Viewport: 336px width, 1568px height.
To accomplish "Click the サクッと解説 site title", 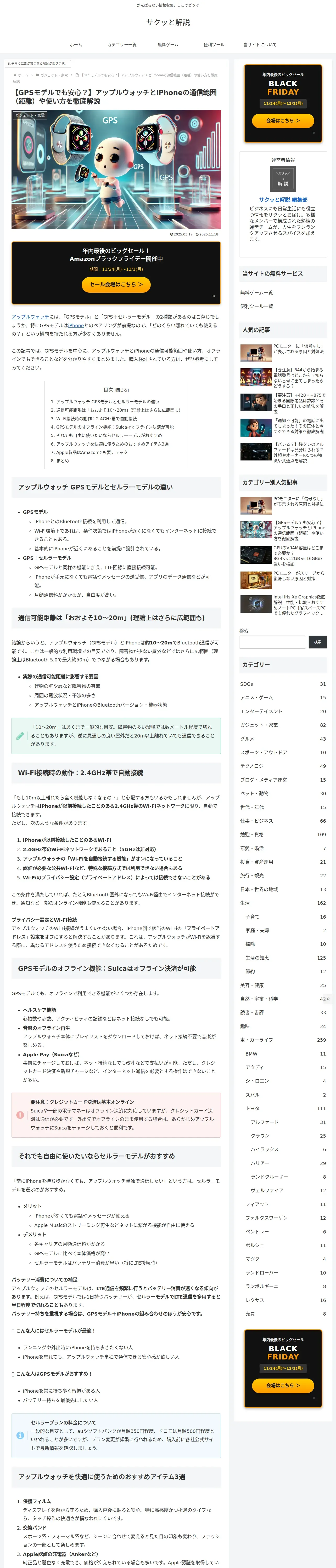I will [168, 22].
